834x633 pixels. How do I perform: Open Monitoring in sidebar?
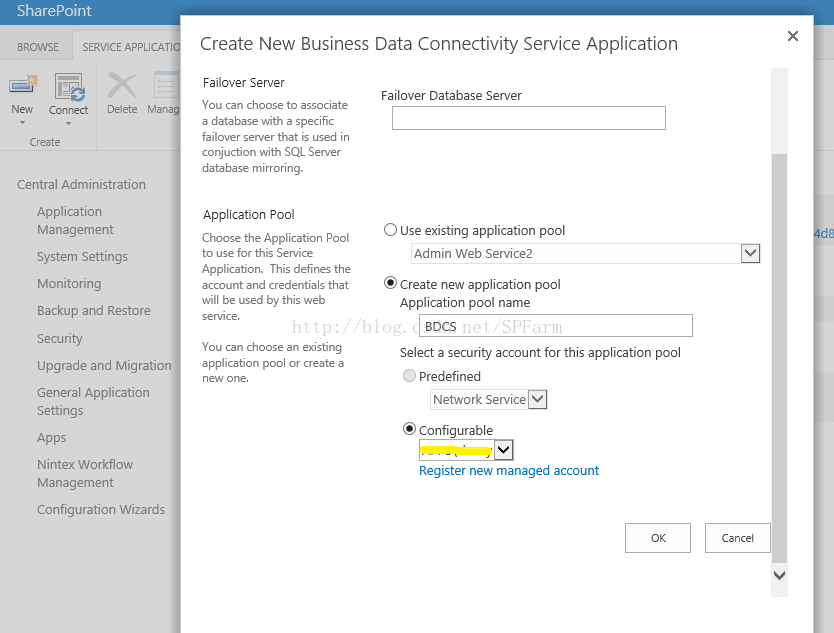tap(69, 284)
